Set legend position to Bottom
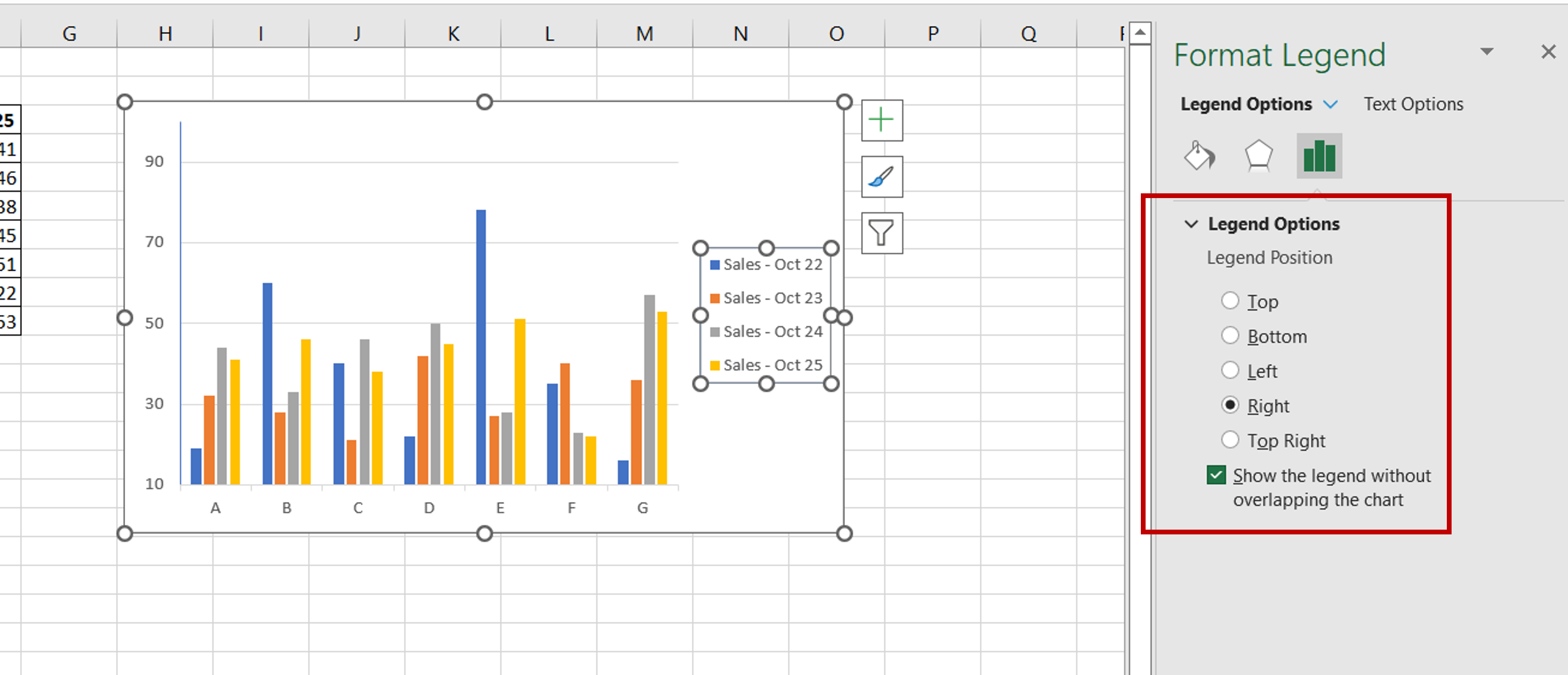Screen dimensions: 1568x675 [1230, 335]
